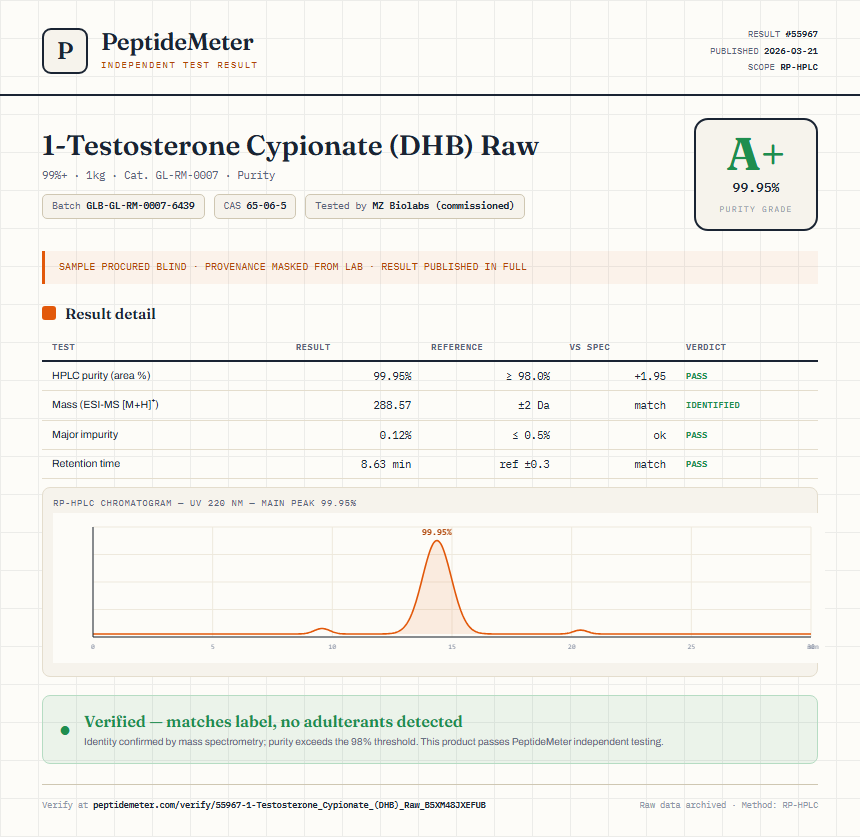Click the PASS verdict for Retention time
This screenshot has height=837, width=860.
coord(697,464)
